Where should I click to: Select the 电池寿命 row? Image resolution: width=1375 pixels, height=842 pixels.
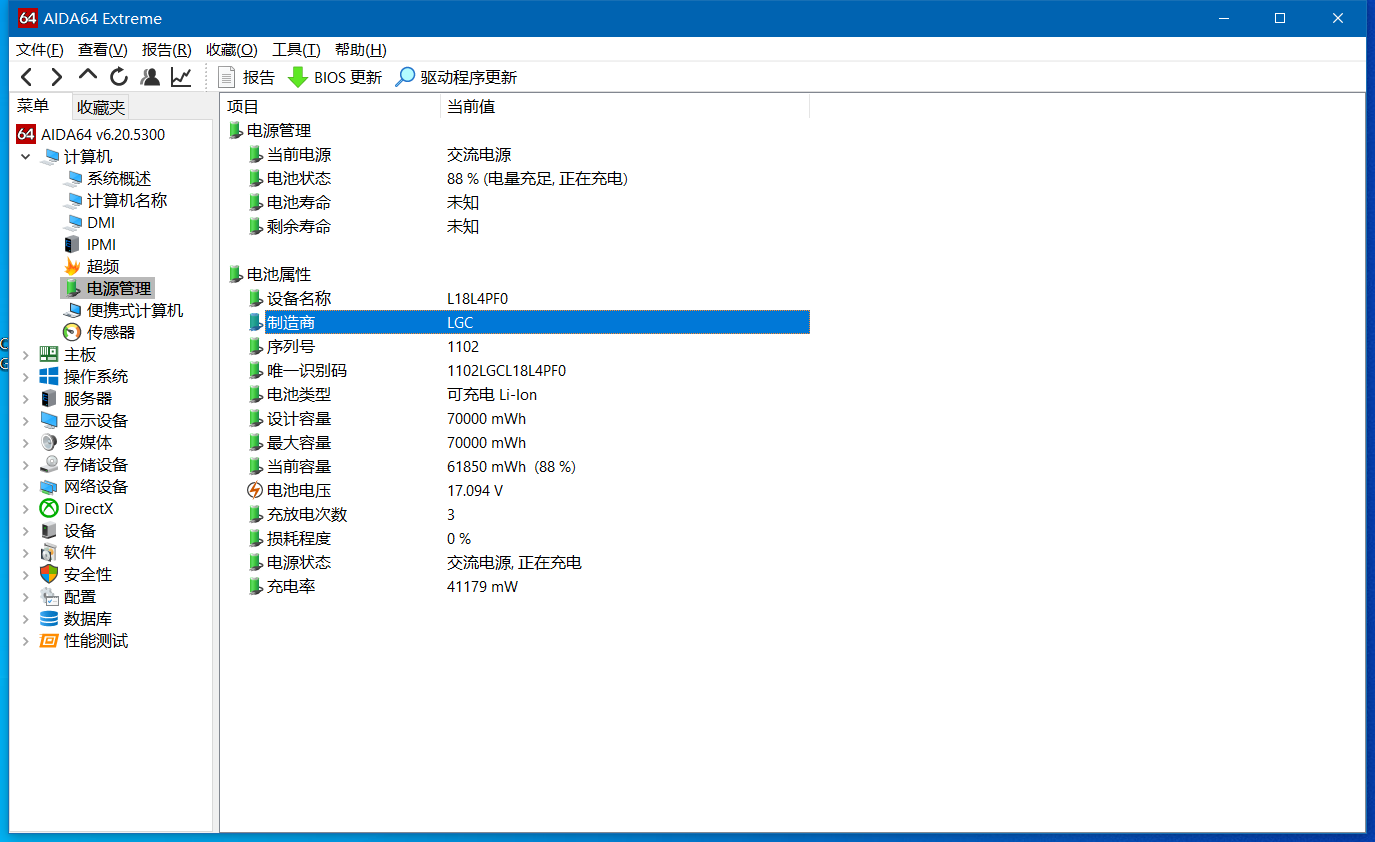(x=528, y=202)
